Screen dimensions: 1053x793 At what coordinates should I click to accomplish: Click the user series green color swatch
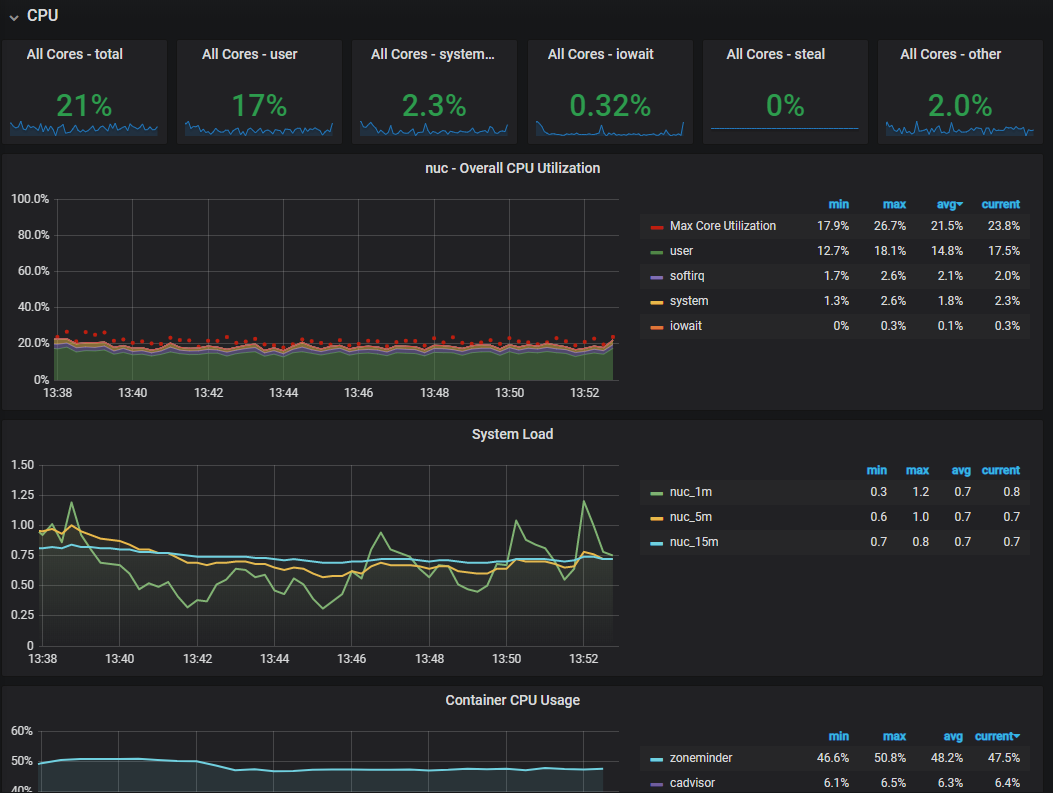[x=657, y=252]
